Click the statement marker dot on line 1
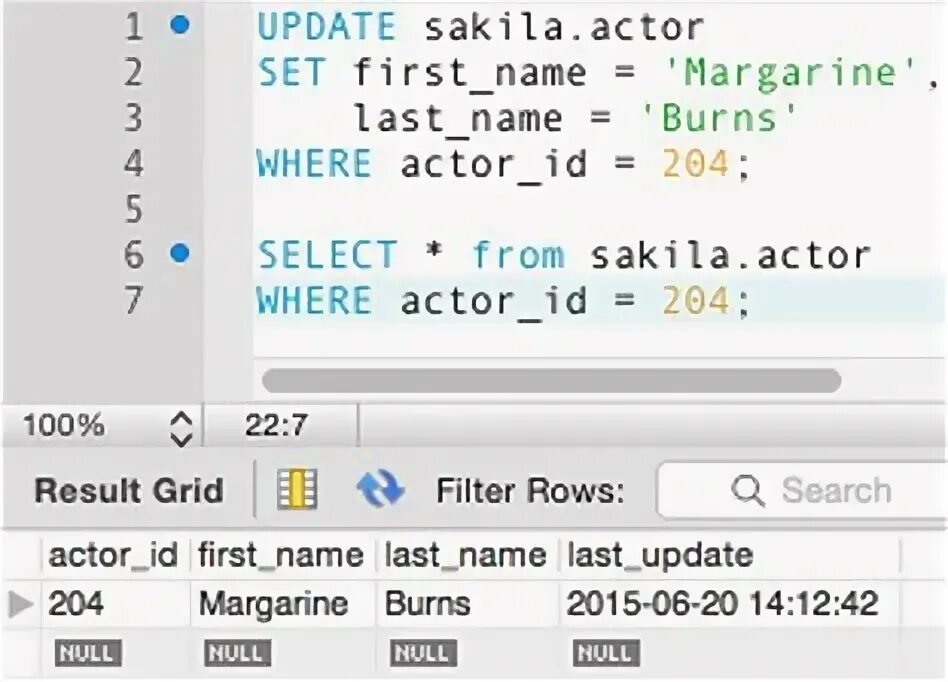 (180, 25)
